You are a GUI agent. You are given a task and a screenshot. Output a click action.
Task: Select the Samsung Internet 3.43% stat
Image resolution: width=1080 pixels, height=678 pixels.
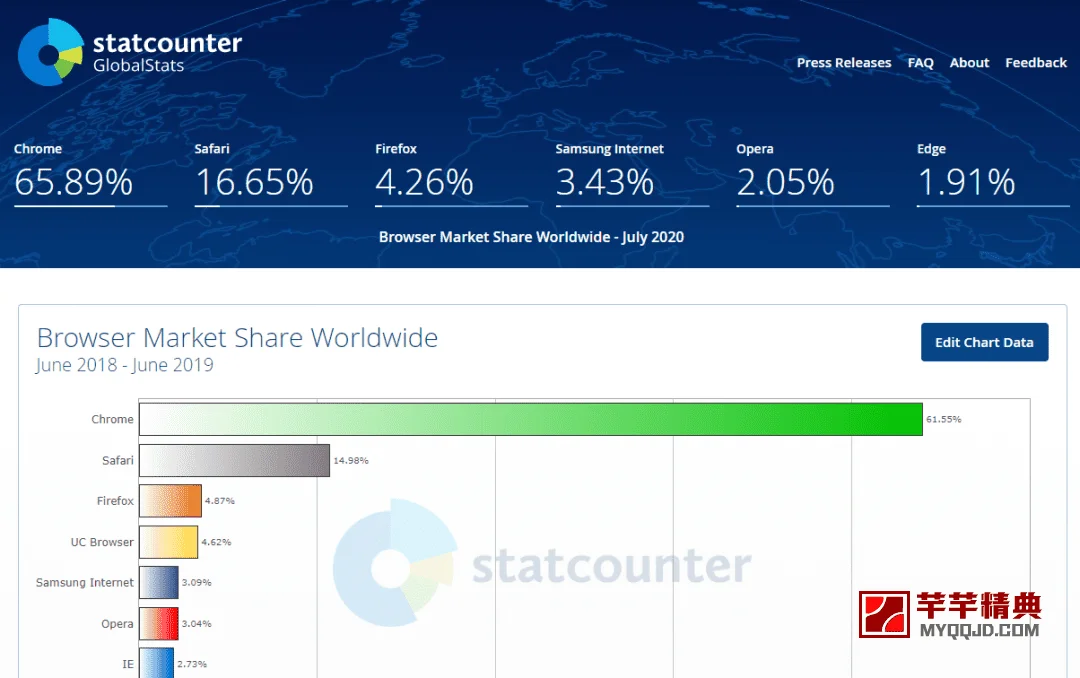pyautogui.click(x=632, y=174)
